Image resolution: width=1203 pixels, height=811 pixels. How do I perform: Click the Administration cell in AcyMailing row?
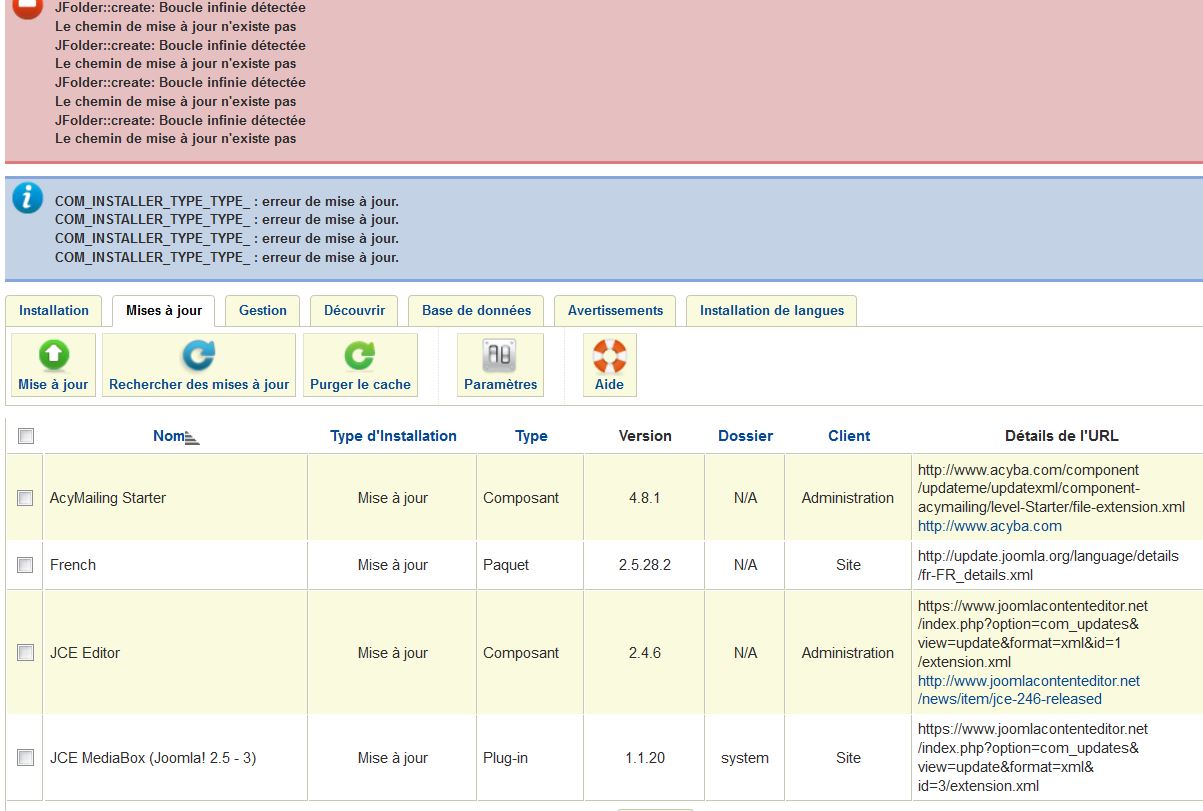click(848, 498)
